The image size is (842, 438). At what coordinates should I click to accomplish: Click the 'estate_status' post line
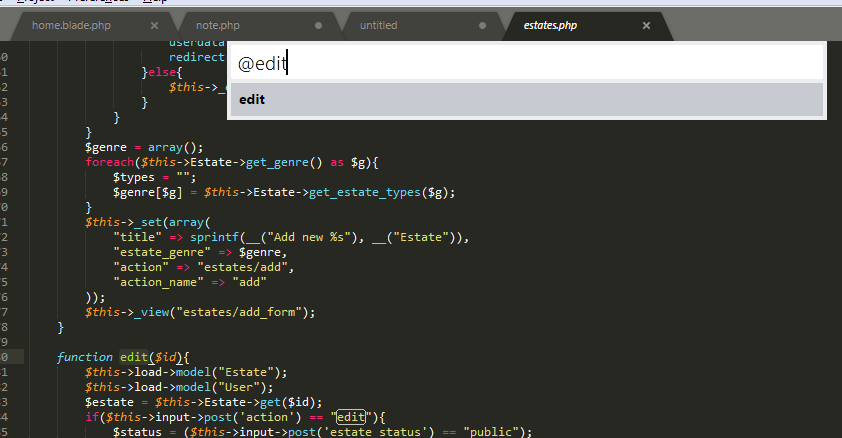[x=322, y=432]
